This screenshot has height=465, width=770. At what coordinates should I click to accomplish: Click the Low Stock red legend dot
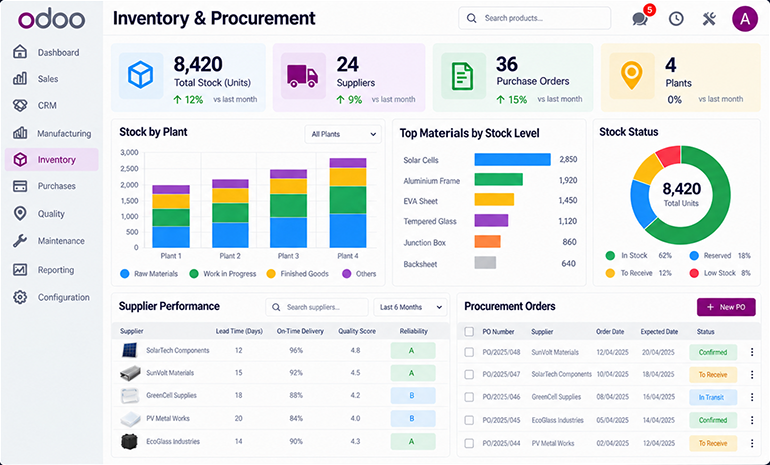coord(694,273)
